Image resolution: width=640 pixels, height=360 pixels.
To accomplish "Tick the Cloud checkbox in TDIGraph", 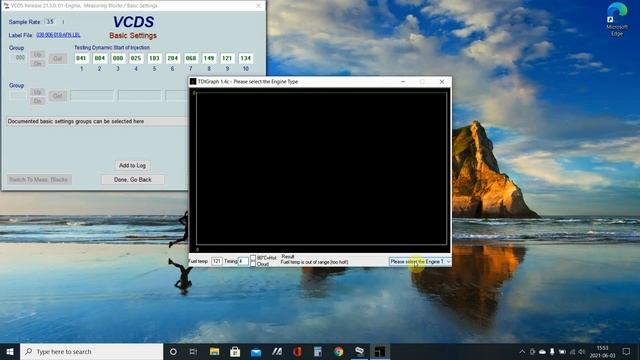I will (x=253, y=264).
